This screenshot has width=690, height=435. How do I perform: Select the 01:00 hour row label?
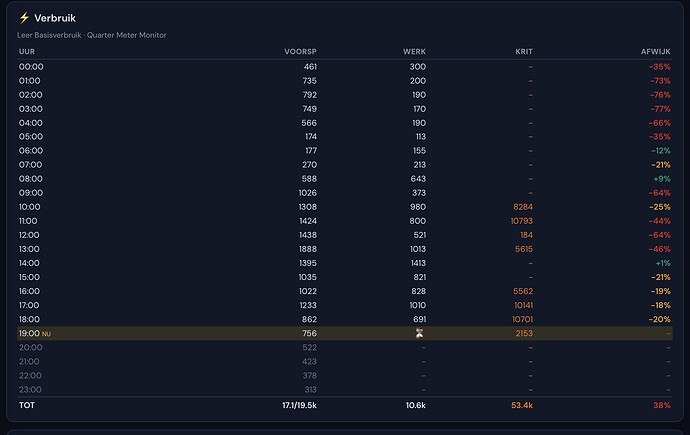coord(29,81)
